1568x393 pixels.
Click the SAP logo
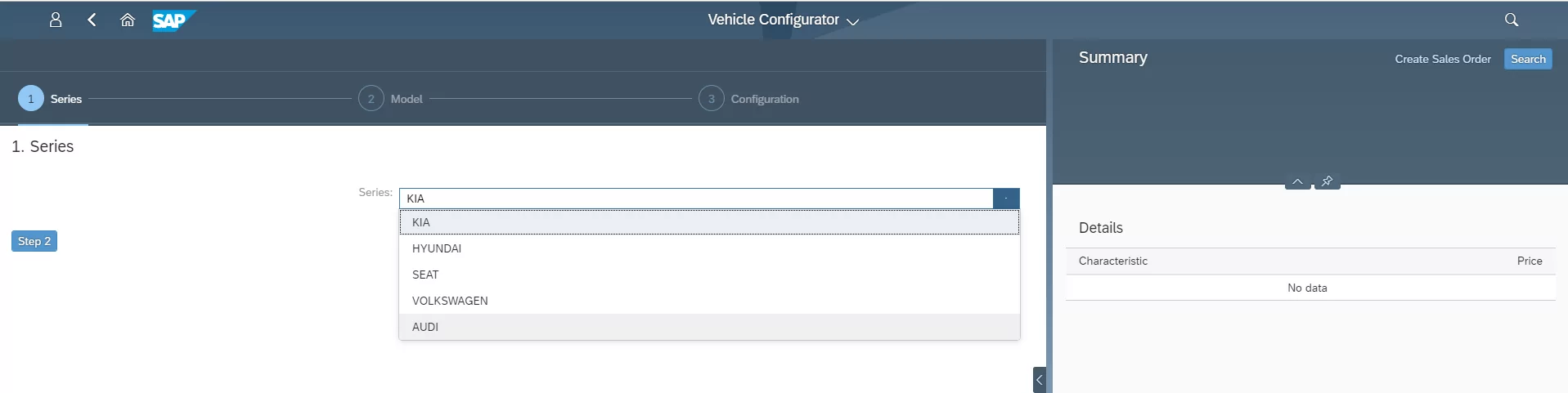coord(173,20)
